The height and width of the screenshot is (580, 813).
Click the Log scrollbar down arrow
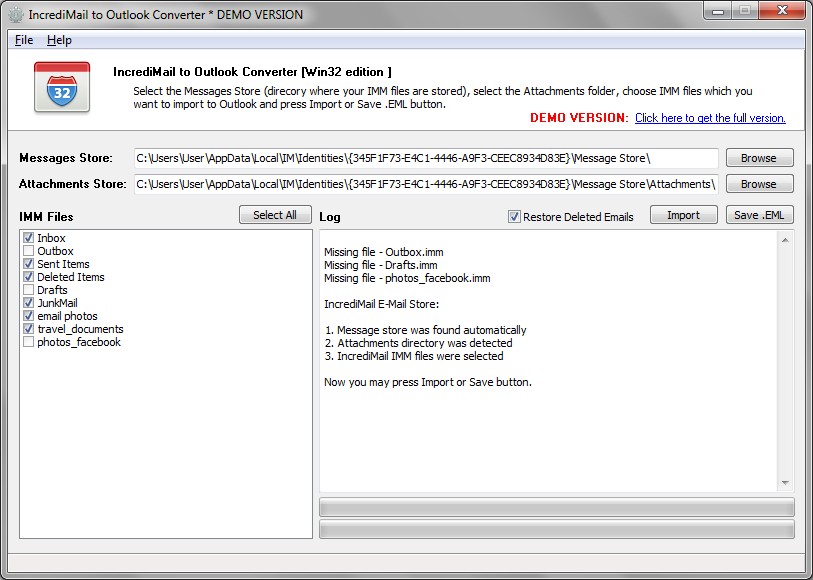coord(785,483)
